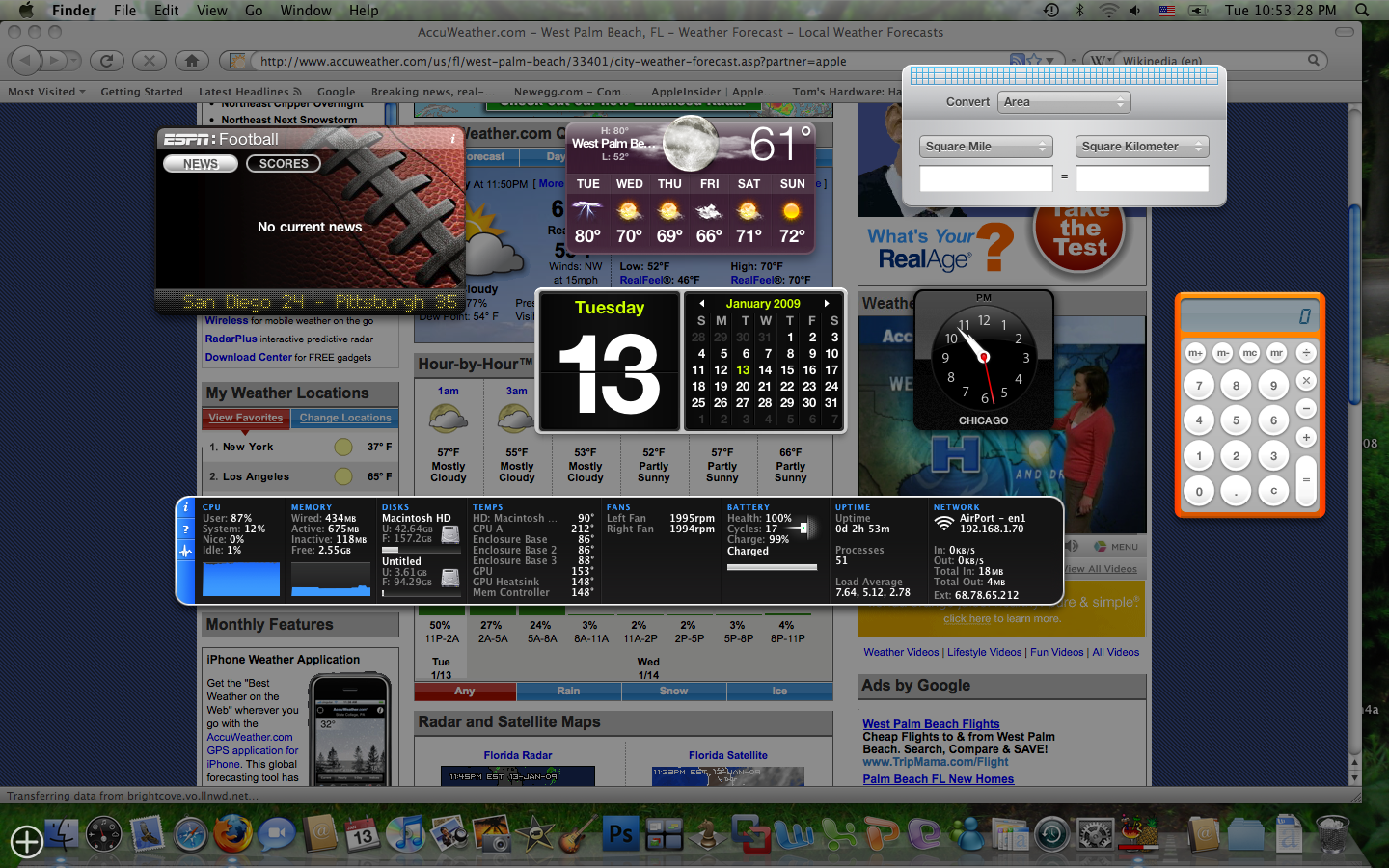Open the Trash in the Dock
1389x868 pixels.
click(1333, 835)
